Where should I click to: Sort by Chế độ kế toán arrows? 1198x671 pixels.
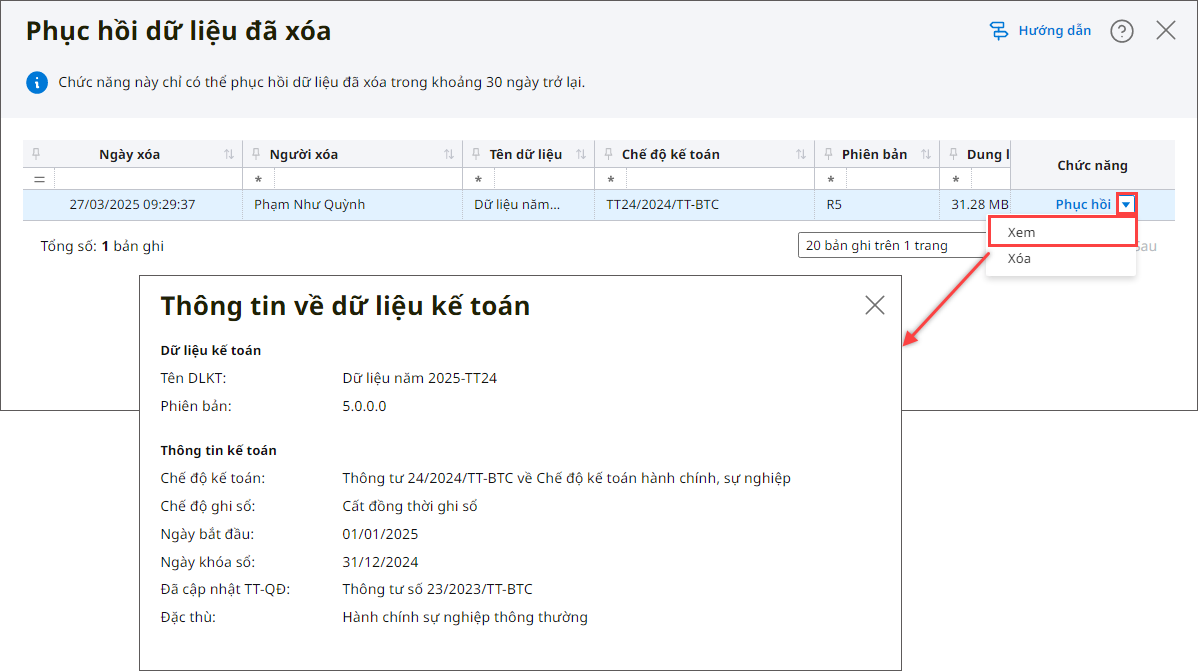pos(801,154)
